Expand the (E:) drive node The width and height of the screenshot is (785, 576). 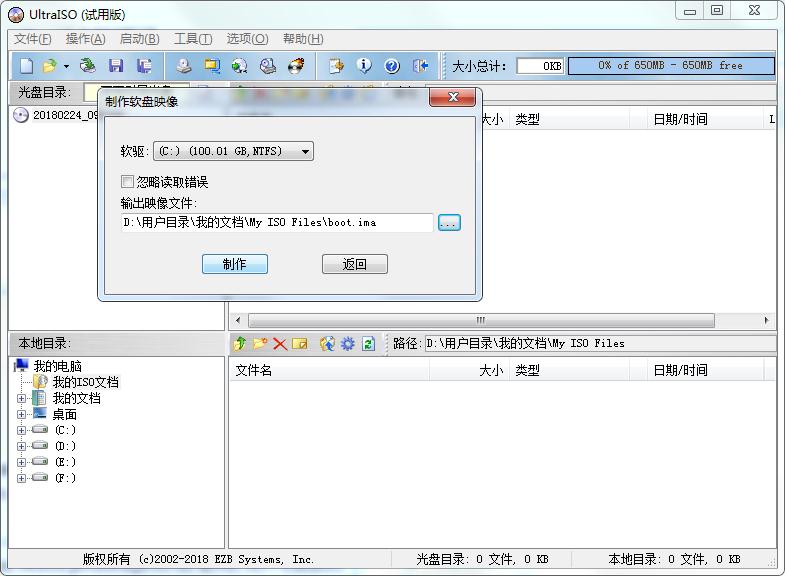21,462
